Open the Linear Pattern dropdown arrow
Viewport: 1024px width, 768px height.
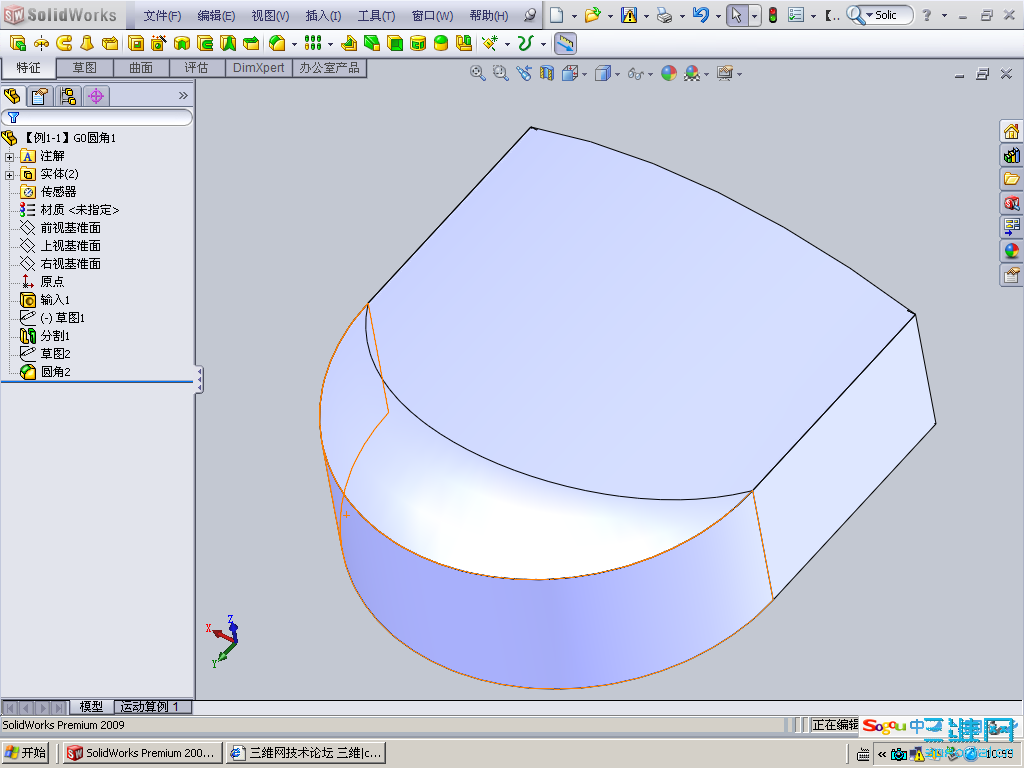click(x=330, y=44)
